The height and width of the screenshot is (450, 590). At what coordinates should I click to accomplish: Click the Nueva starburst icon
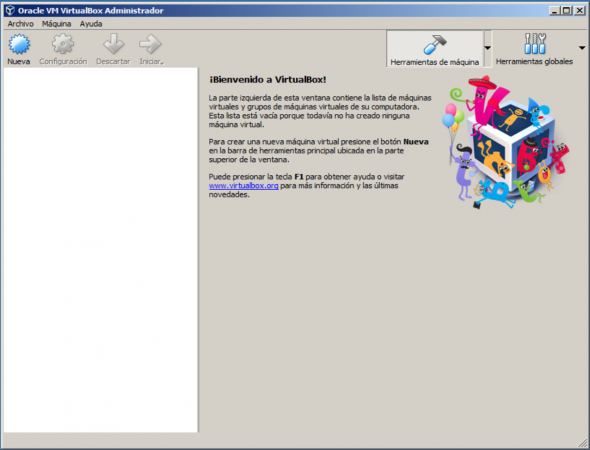pos(19,44)
